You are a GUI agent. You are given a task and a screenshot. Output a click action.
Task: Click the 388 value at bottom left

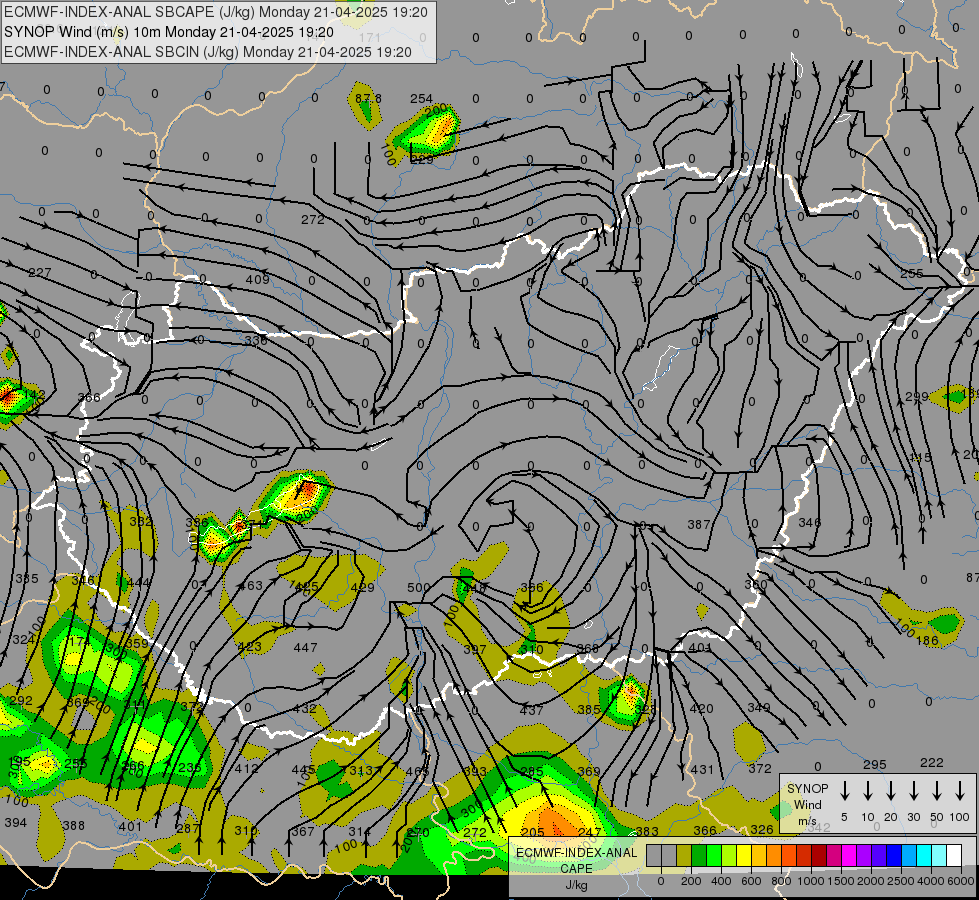[x=73, y=826]
